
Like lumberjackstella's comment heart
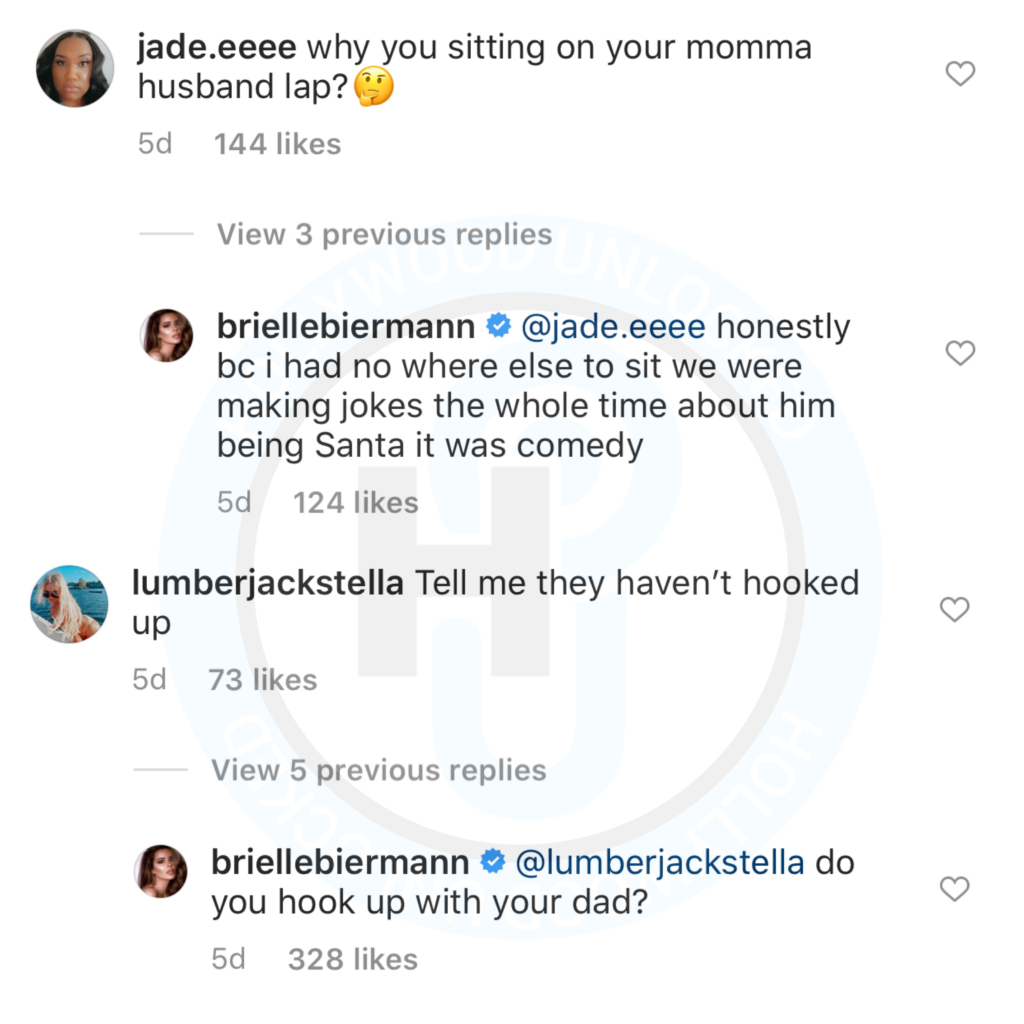pos(955,608)
